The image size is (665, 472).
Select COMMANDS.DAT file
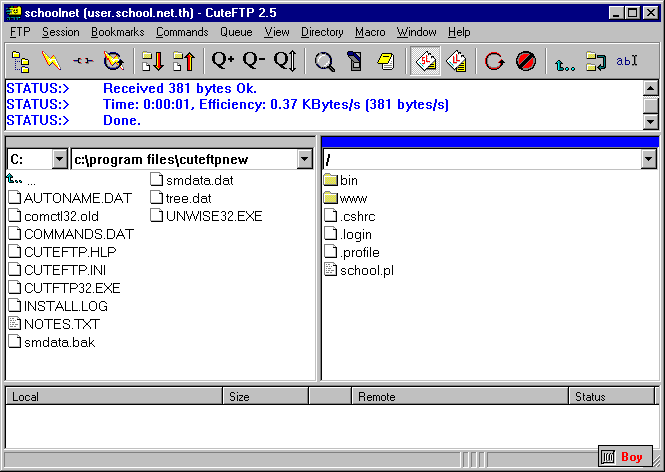[71, 234]
